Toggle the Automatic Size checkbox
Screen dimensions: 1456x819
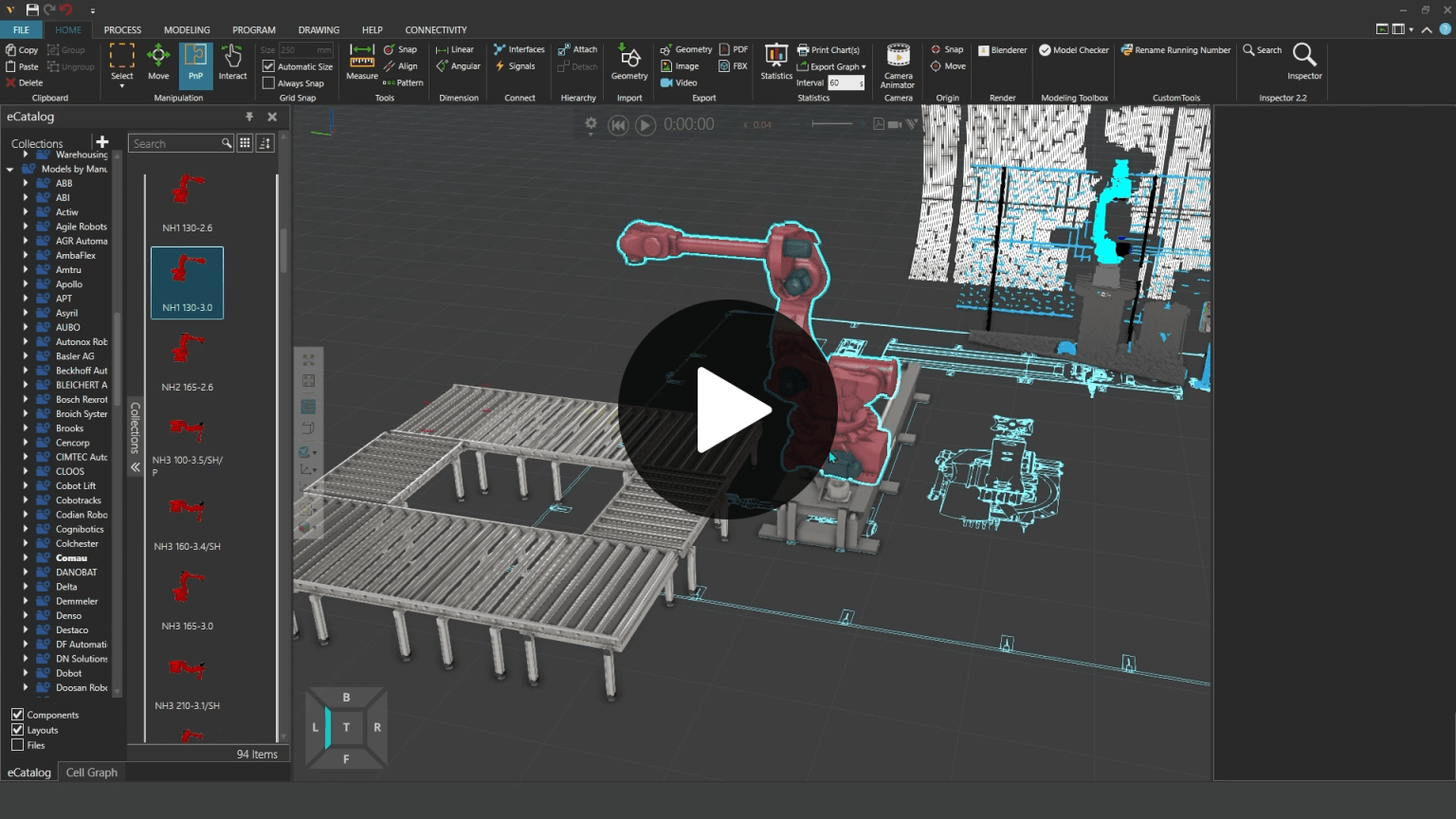tap(269, 66)
